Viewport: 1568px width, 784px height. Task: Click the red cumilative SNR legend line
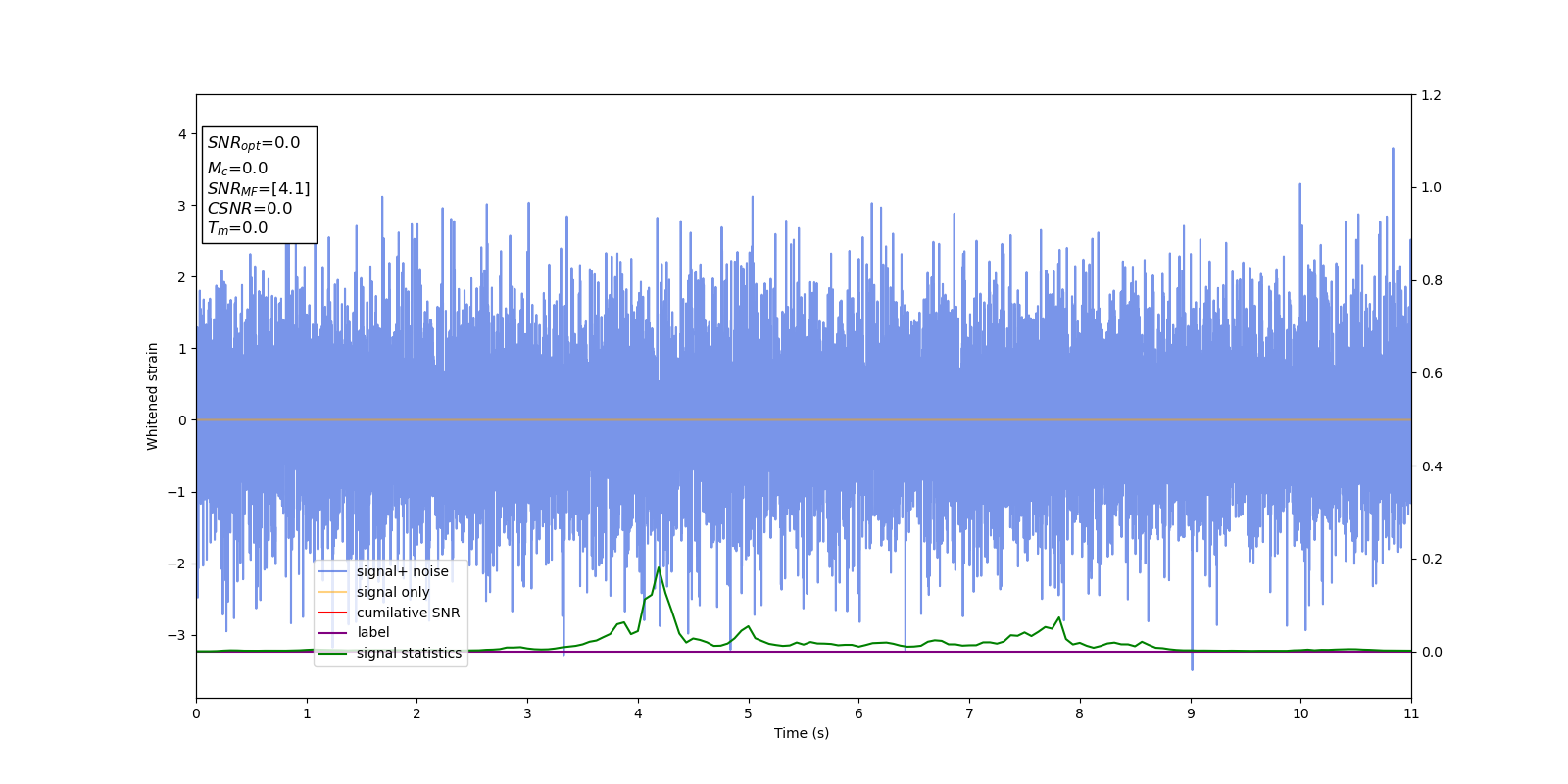pos(333,612)
